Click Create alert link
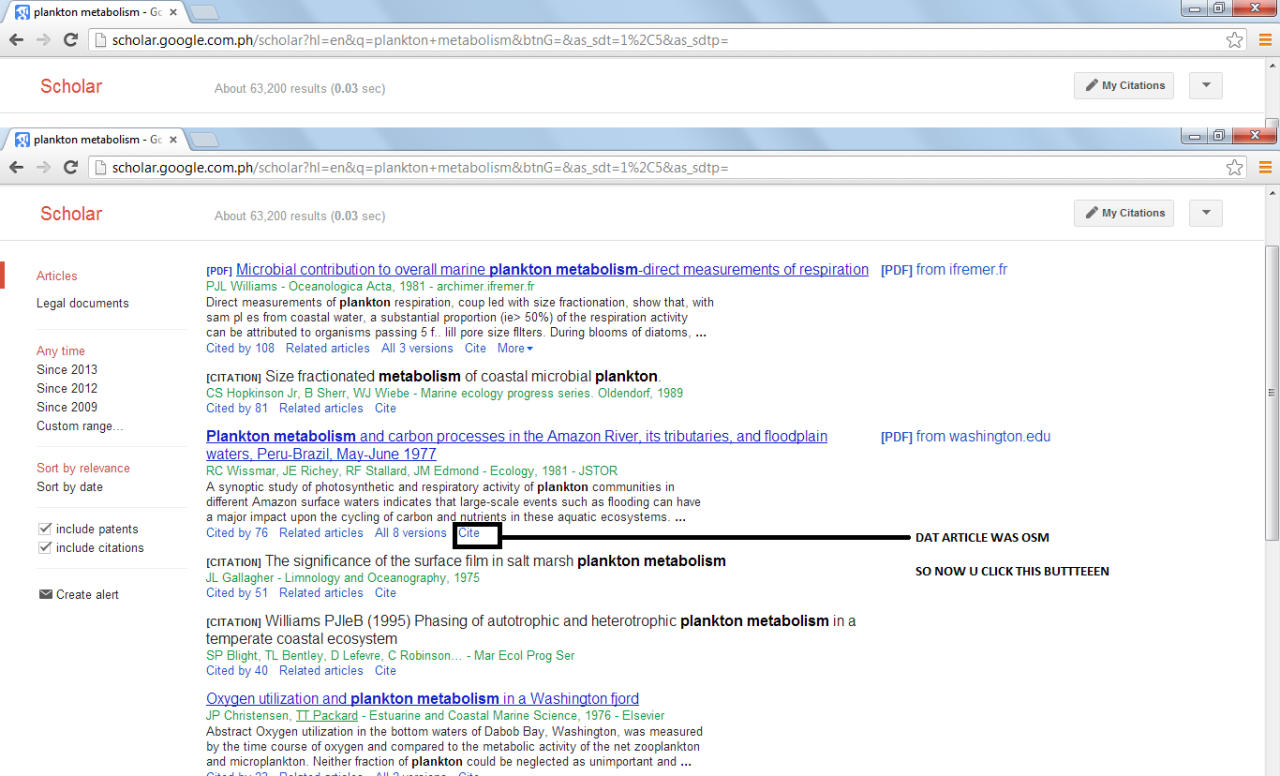Viewport: 1280px width, 776px height. tap(87, 594)
